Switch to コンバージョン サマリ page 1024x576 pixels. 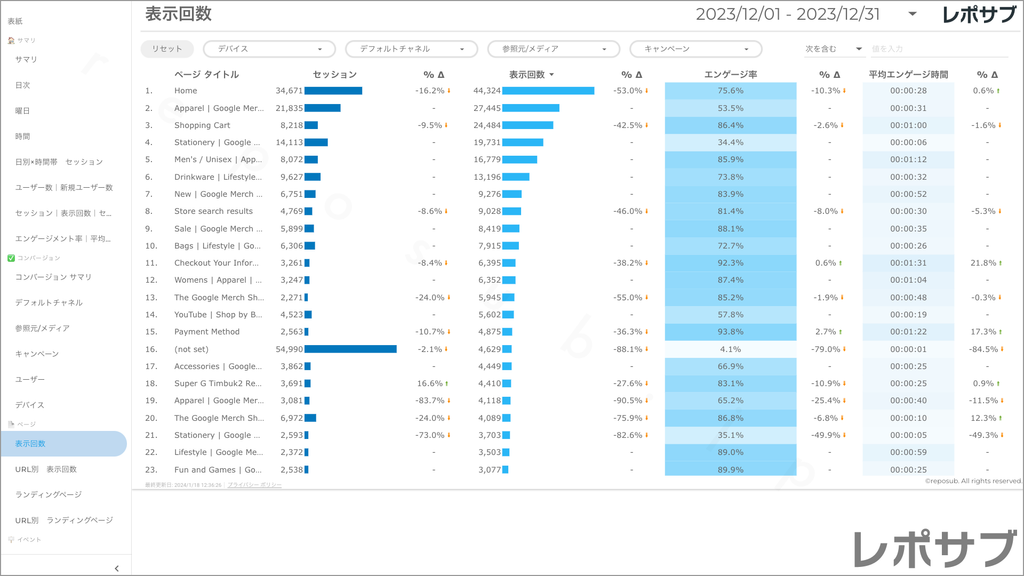(x=53, y=277)
